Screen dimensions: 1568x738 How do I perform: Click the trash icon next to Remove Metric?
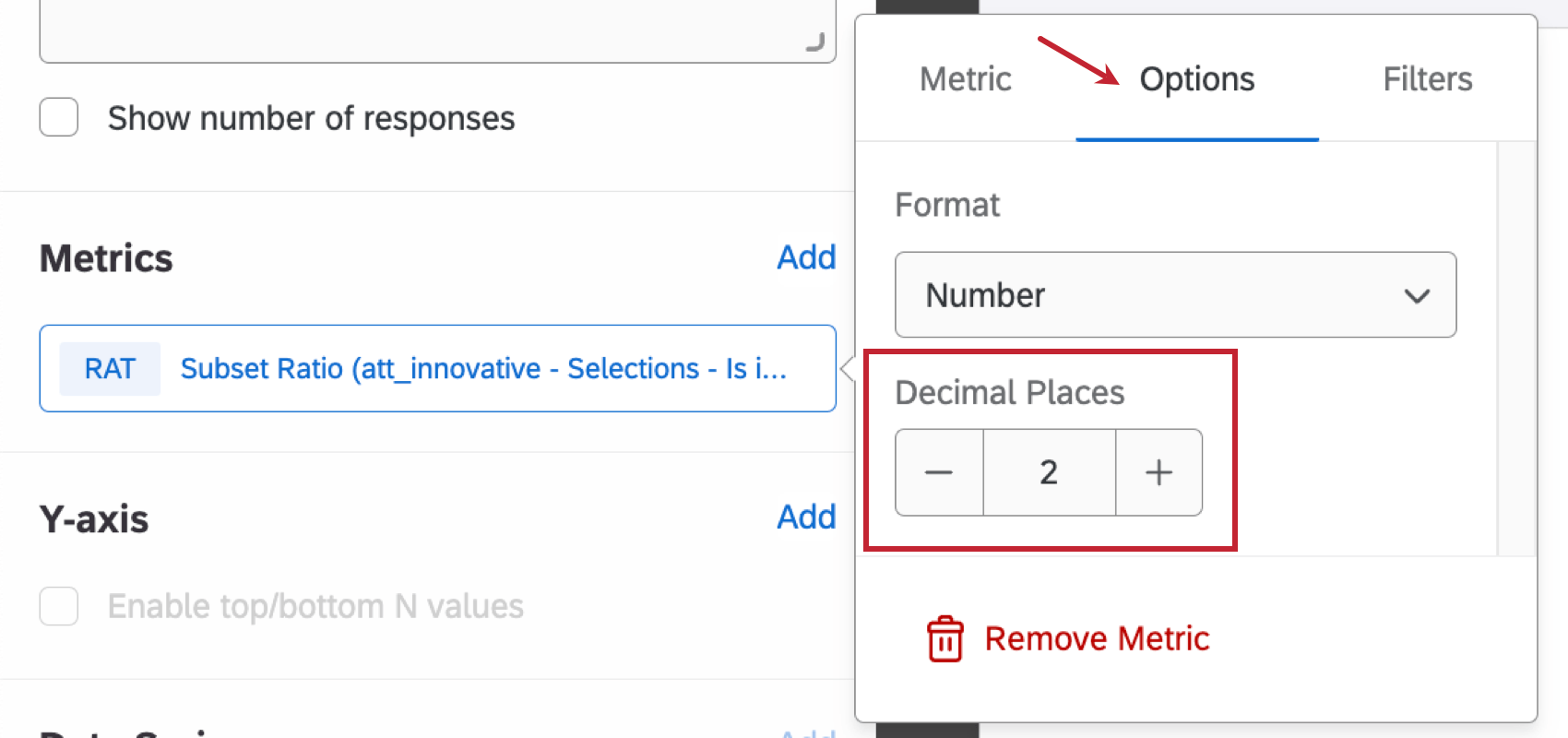tap(944, 637)
